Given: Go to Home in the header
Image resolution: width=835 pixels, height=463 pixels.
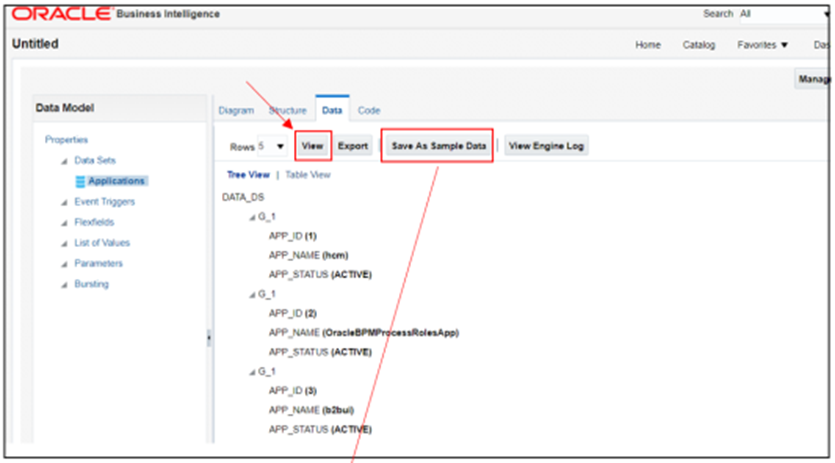Looking at the screenshot, I should point(648,45).
